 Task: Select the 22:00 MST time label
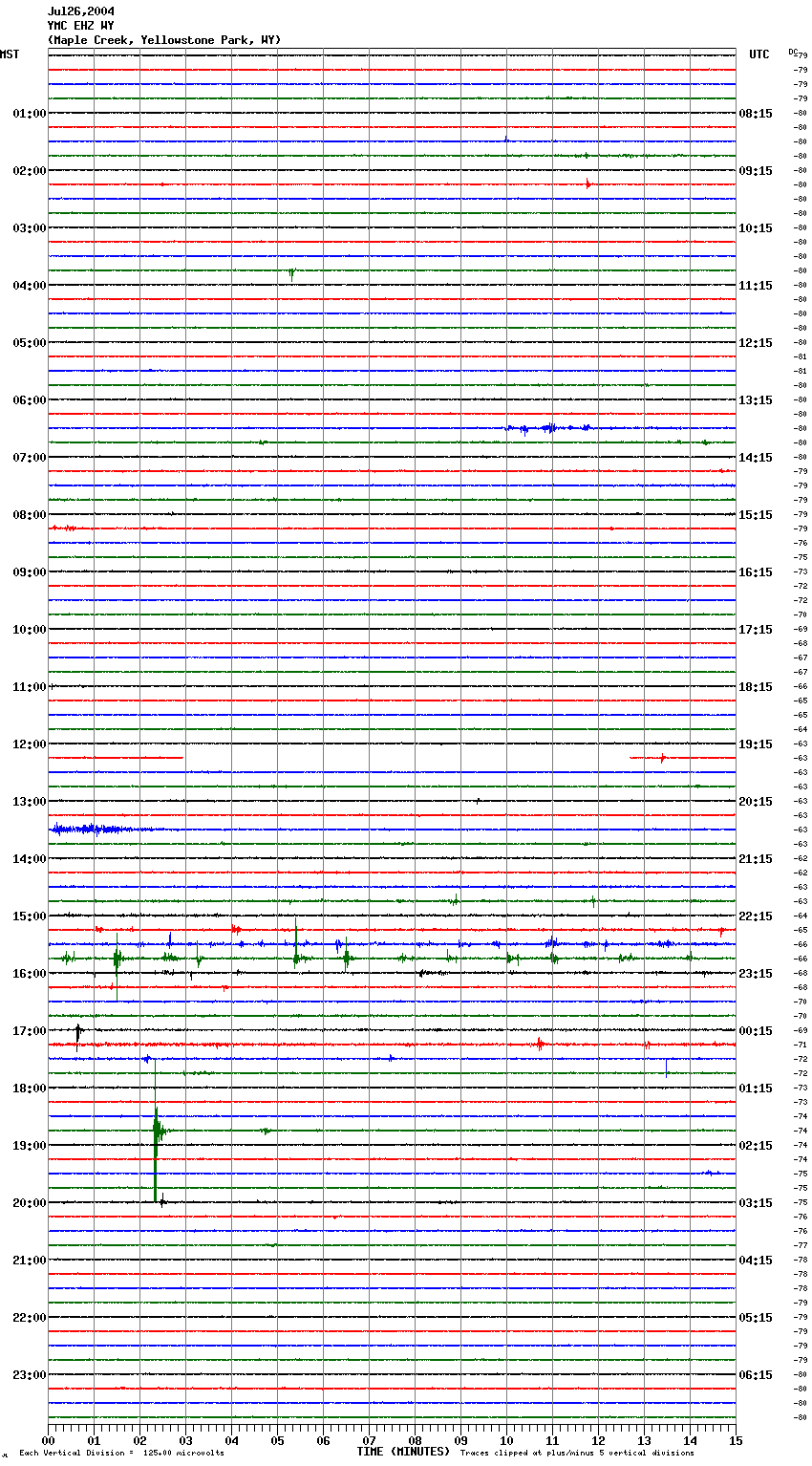pos(30,1318)
